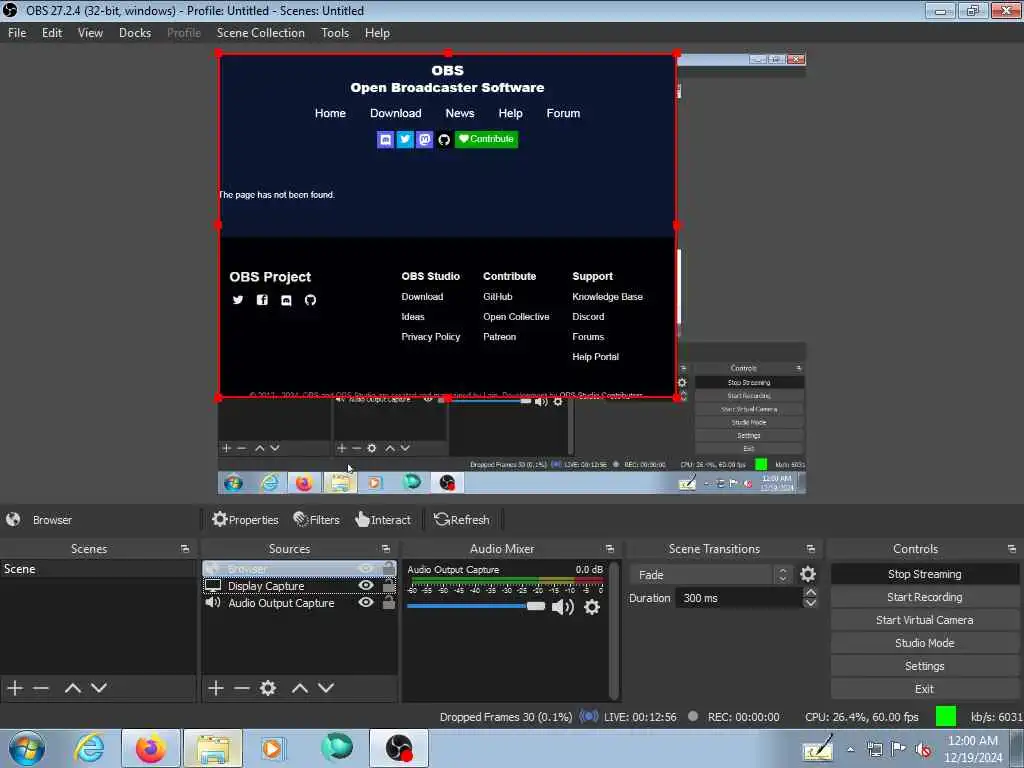
Task: Open the Fade transition dropdown
Action: 711,575
